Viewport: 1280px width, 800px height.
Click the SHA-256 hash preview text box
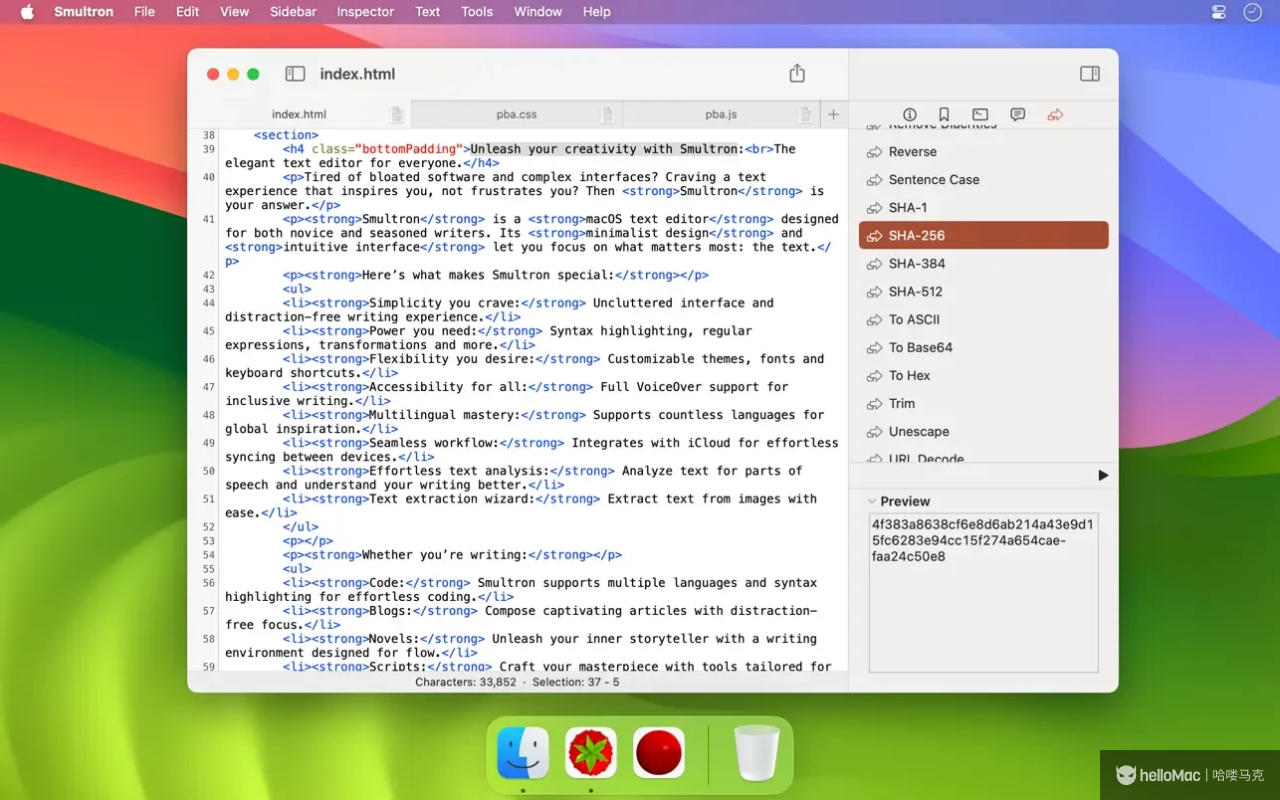984,592
